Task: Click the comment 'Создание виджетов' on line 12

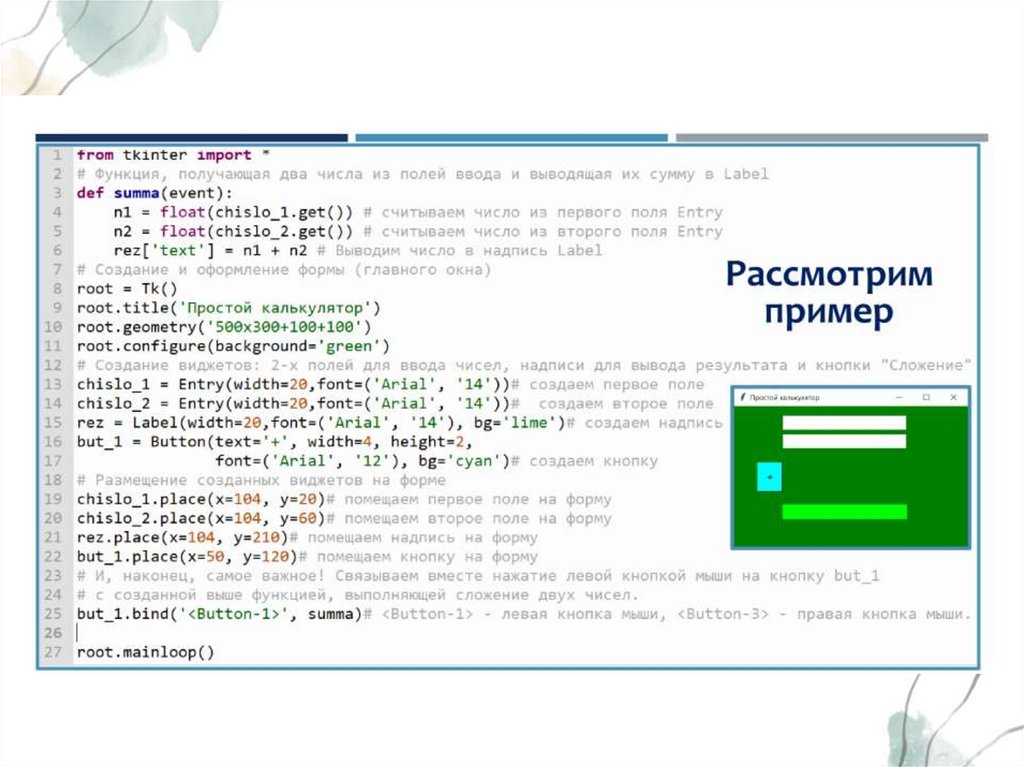Action: point(524,365)
